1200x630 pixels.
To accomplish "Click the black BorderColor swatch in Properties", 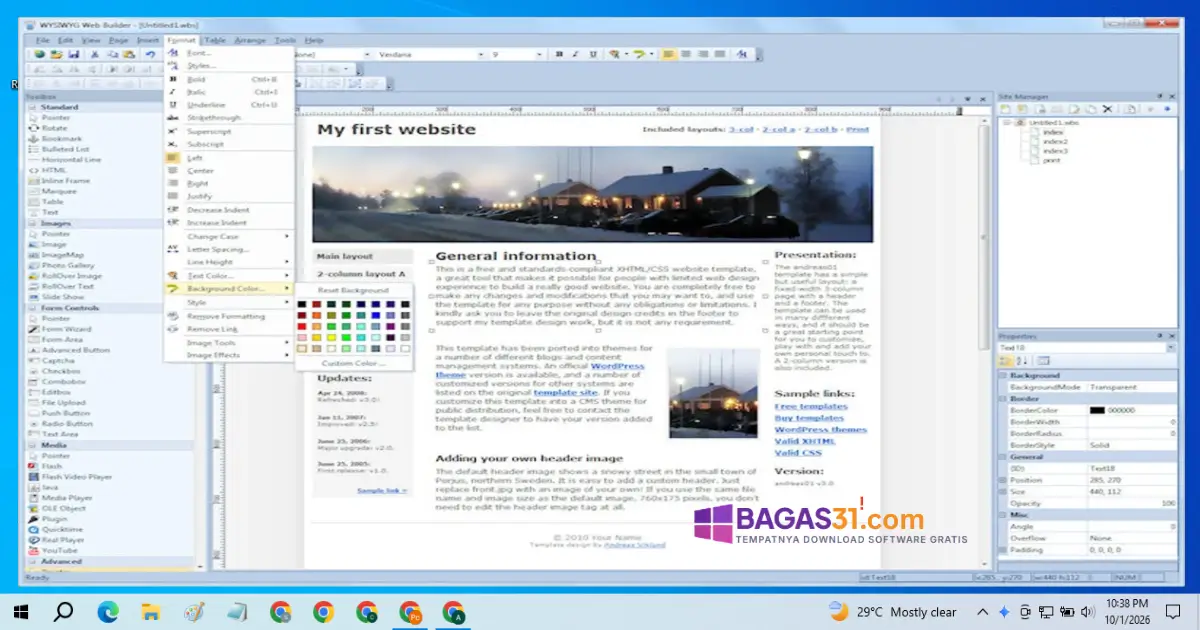I will (x=1097, y=410).
